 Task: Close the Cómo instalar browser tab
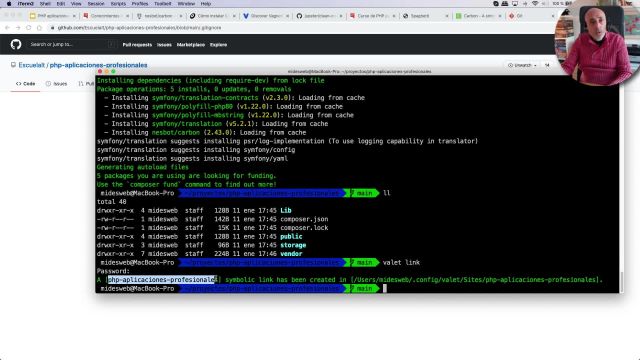click(234, 16)
